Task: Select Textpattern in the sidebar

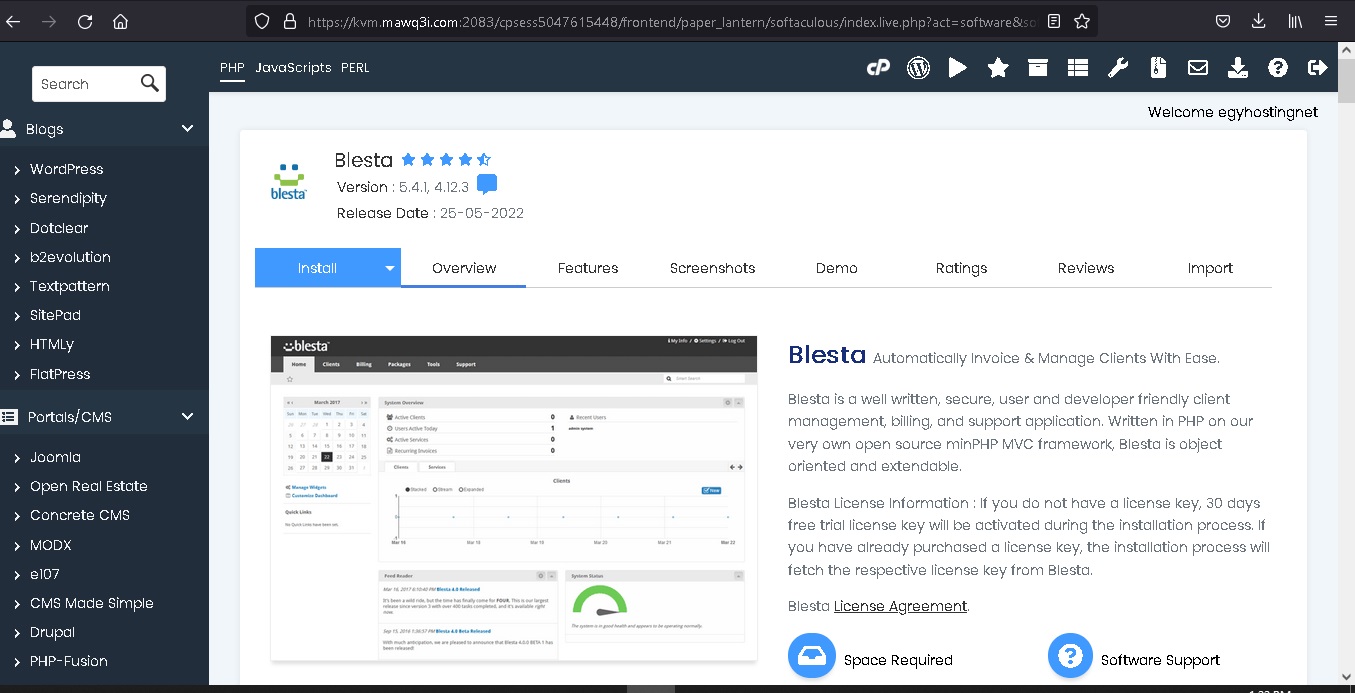Action: point(69,286)
